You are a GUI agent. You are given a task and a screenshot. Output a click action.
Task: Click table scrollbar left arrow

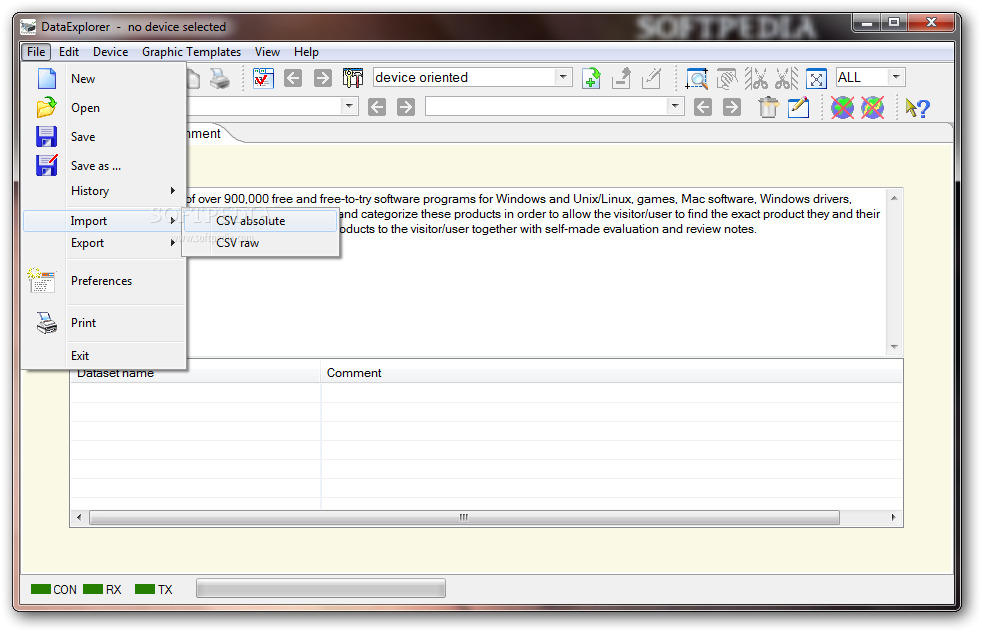79,517
